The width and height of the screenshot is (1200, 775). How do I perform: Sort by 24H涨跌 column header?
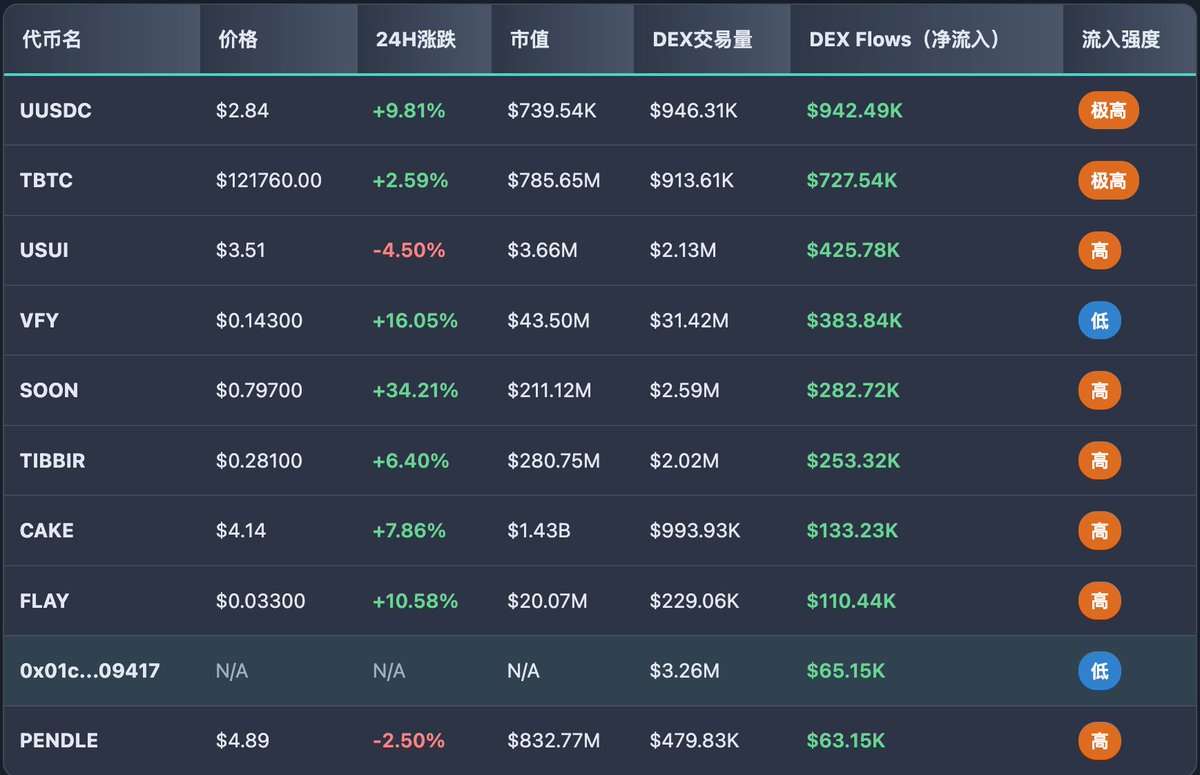pyautogui.click(x=416, y=40)
